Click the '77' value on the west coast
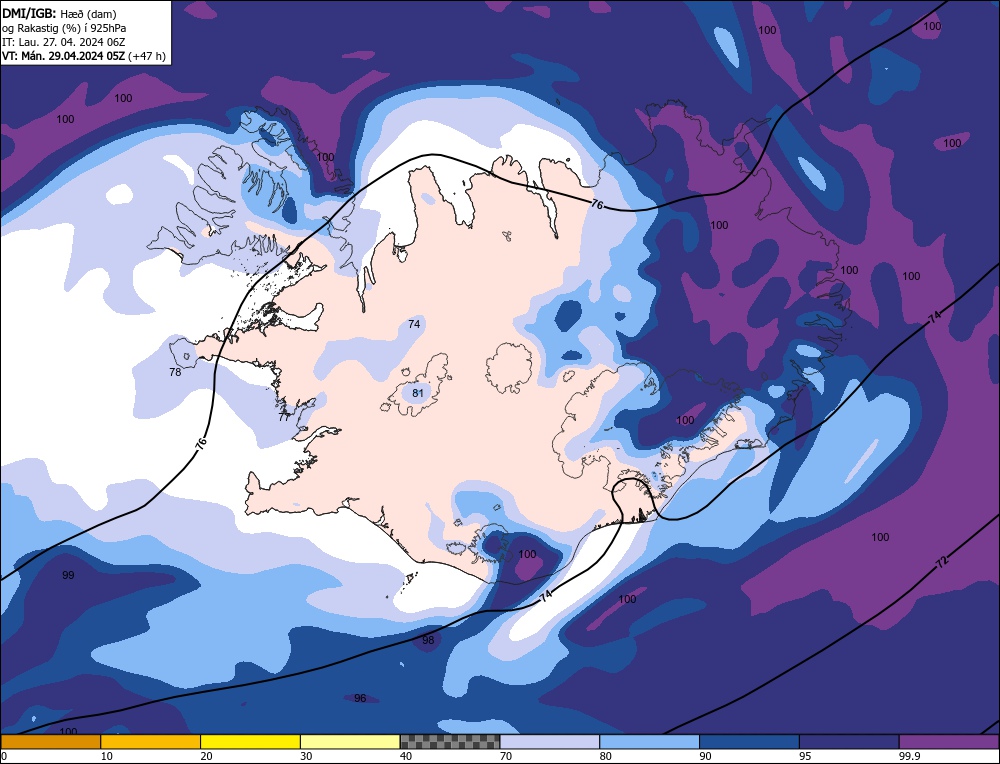This screenshot has width=1000, height=764. (x=284, y=418)
